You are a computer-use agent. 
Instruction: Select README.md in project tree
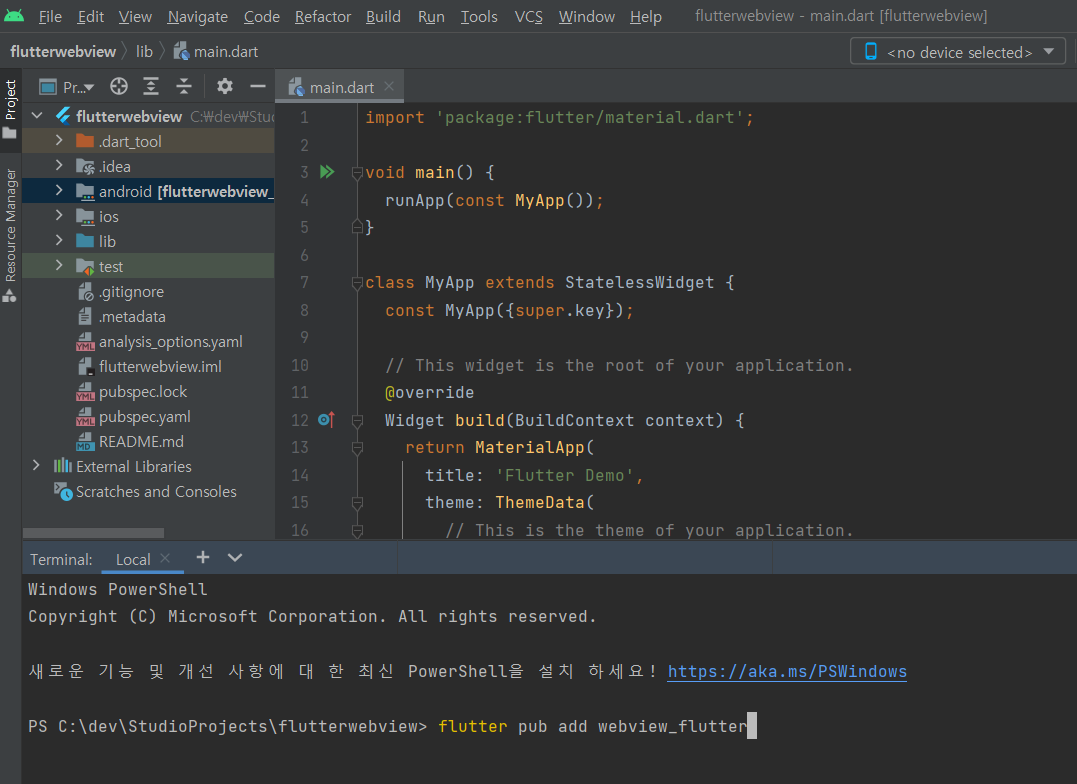pyautogui.click(x=141, y=441)
